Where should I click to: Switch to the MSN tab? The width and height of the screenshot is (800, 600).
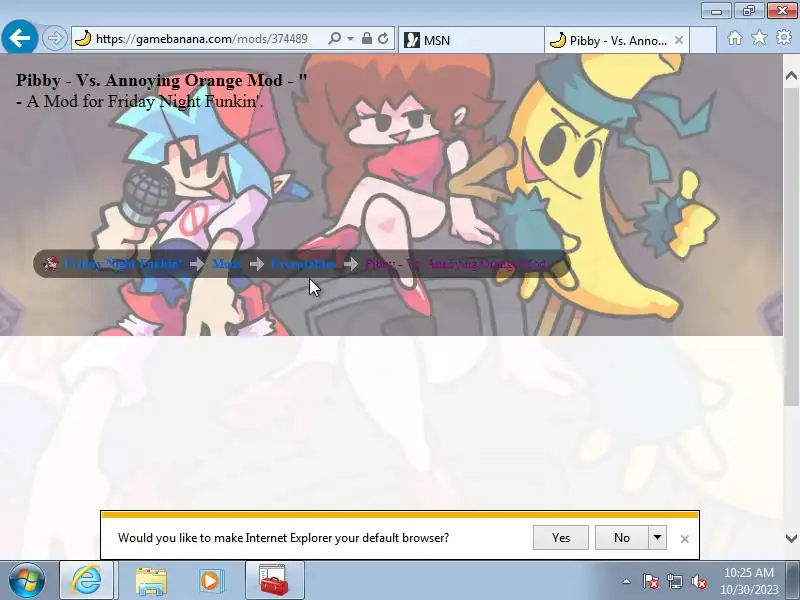coord(471,40)
